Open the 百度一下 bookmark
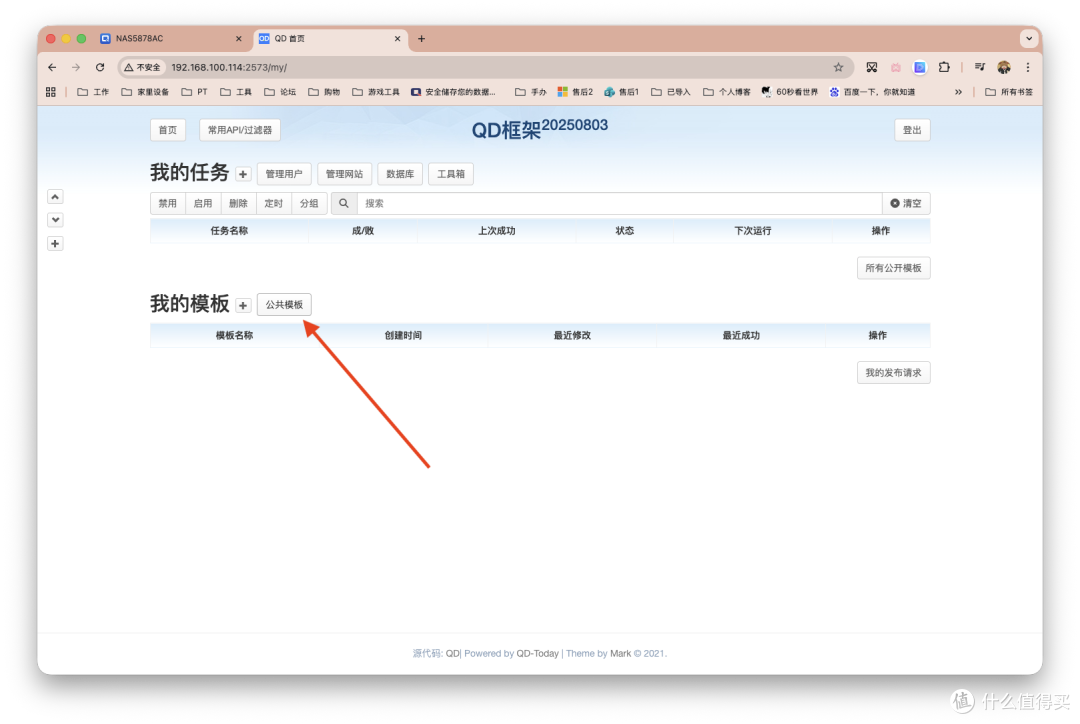This screenshot has height=724, width=1080. [872, 92]
